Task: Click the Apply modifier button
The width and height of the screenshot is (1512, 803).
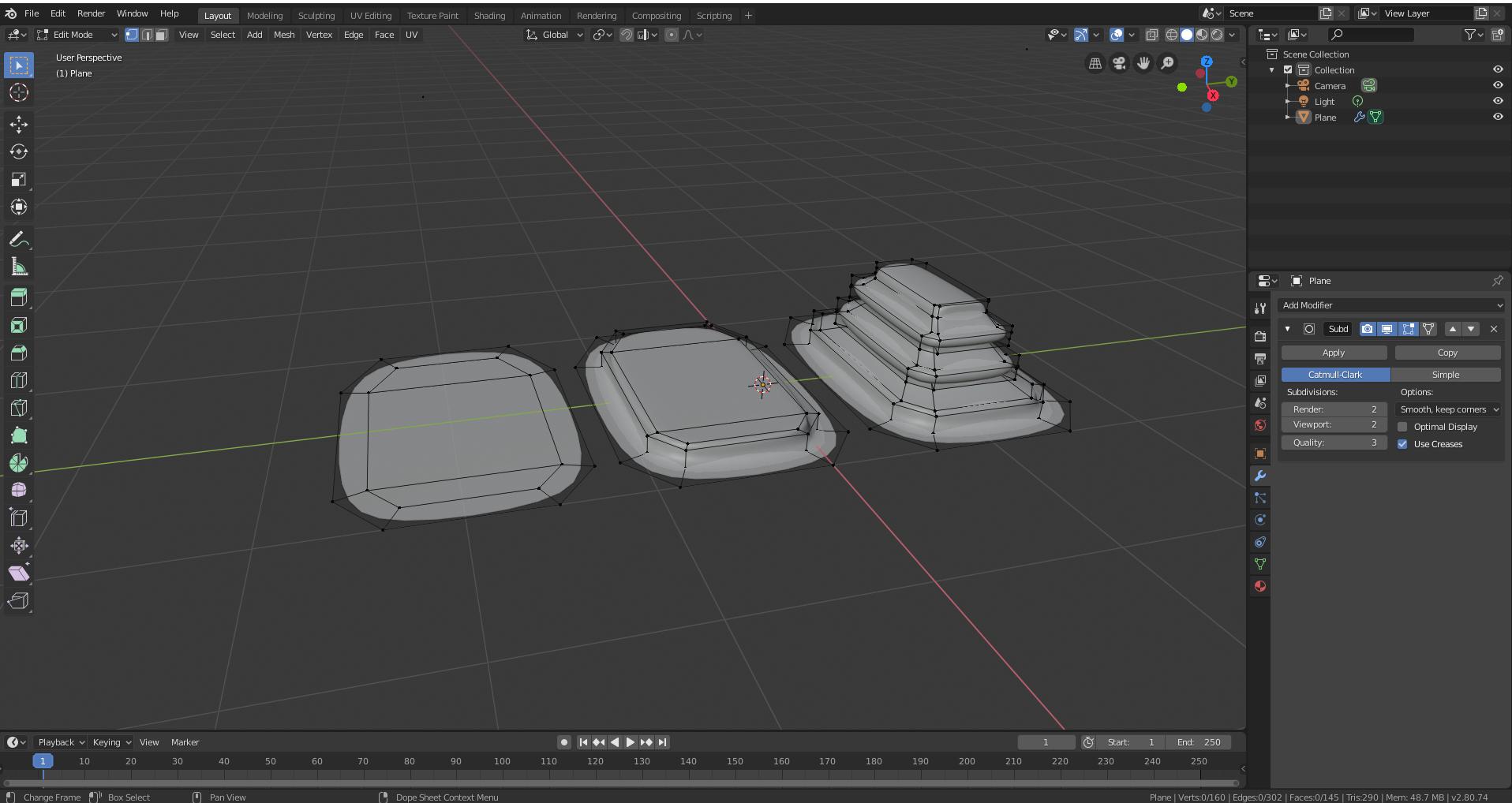Action: (x=1334, y=353)
